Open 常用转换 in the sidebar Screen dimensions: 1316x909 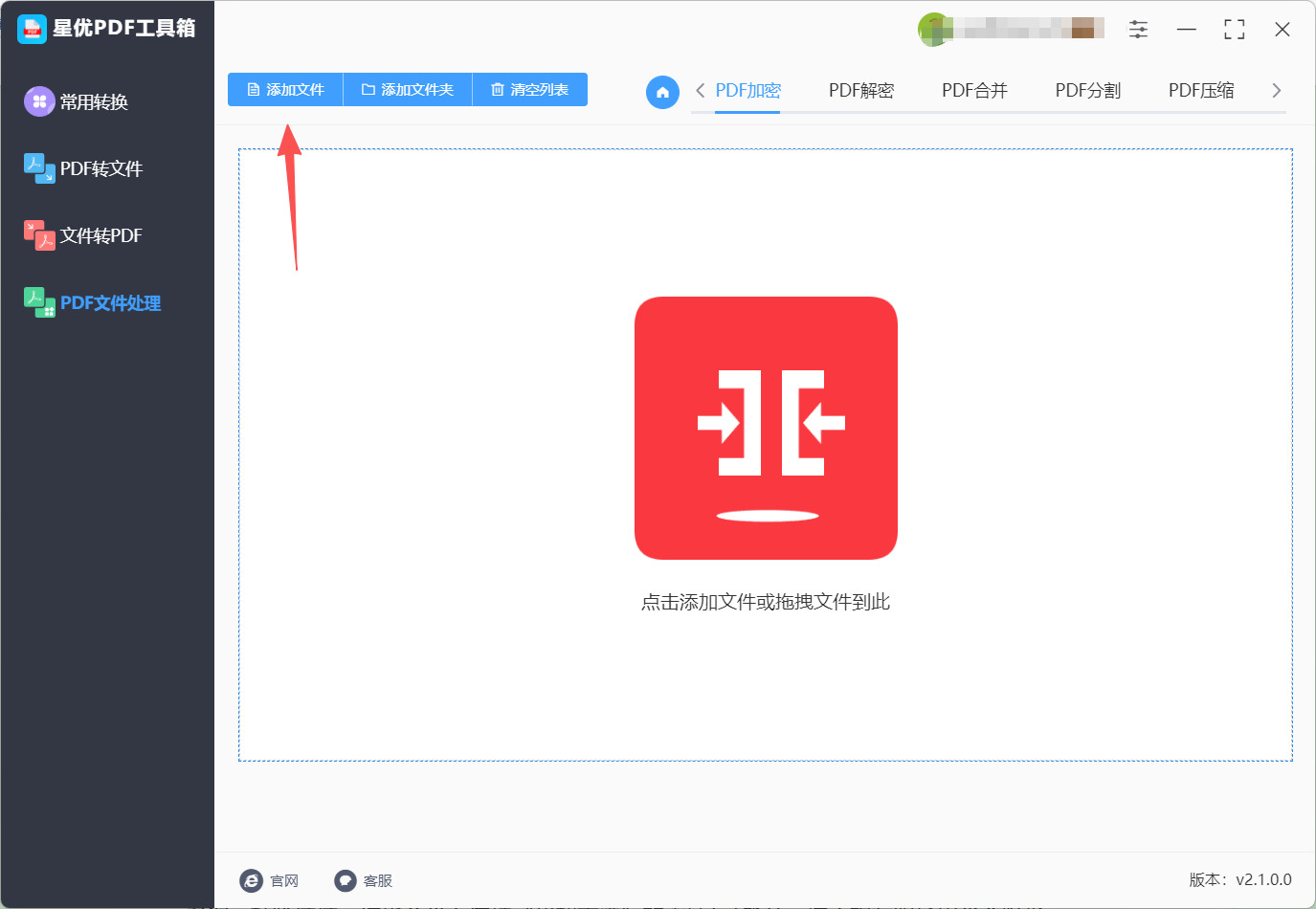(77, 101)
